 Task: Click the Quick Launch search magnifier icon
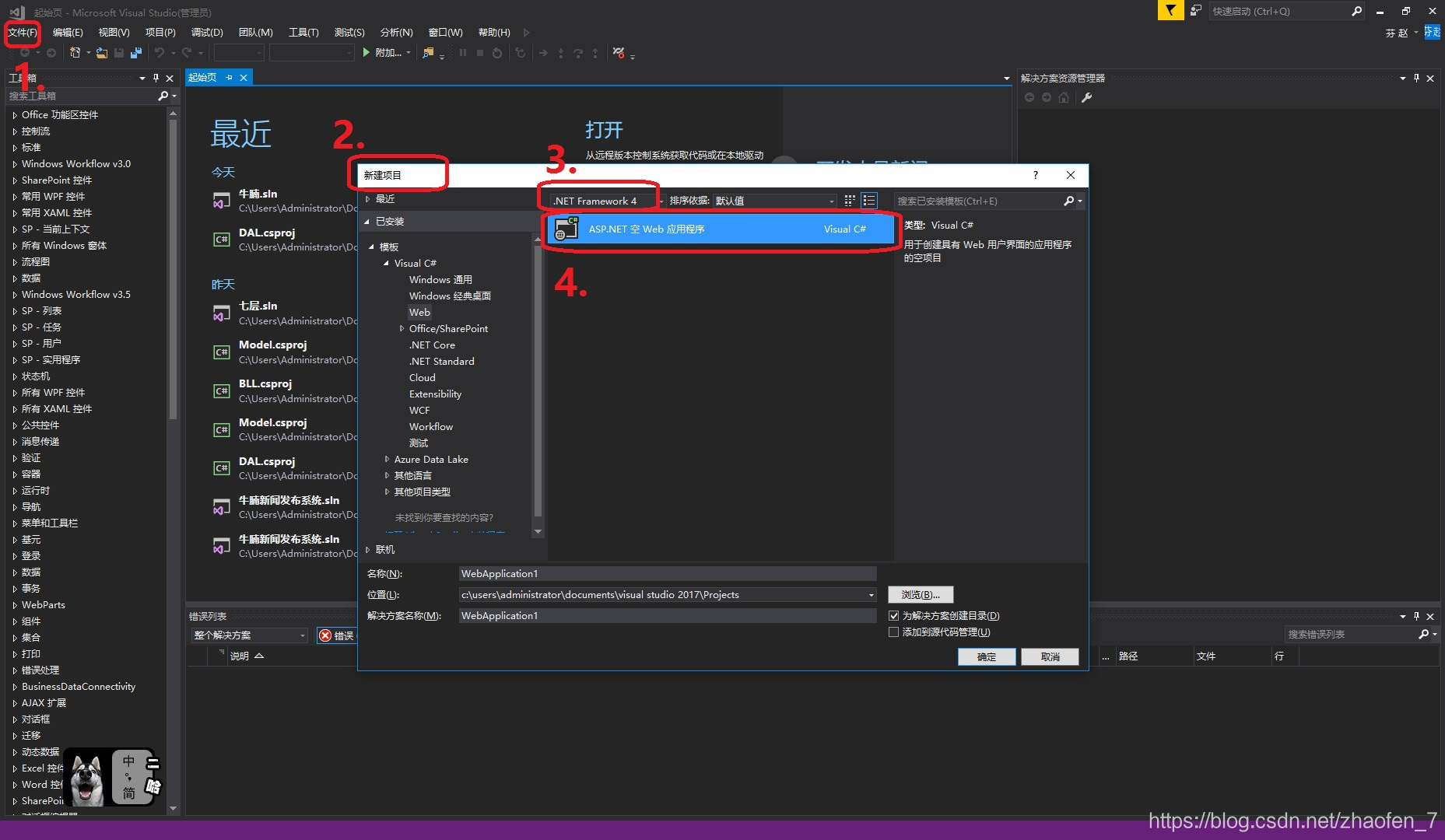click(1356, 11)
